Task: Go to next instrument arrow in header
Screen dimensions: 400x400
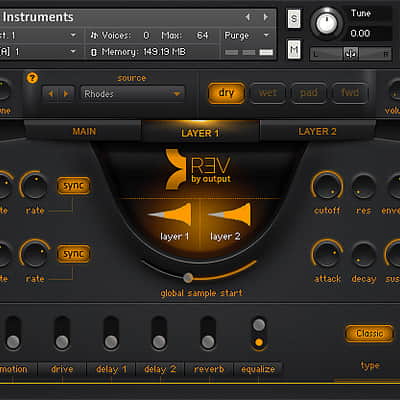Action: [x=266, y=17]
